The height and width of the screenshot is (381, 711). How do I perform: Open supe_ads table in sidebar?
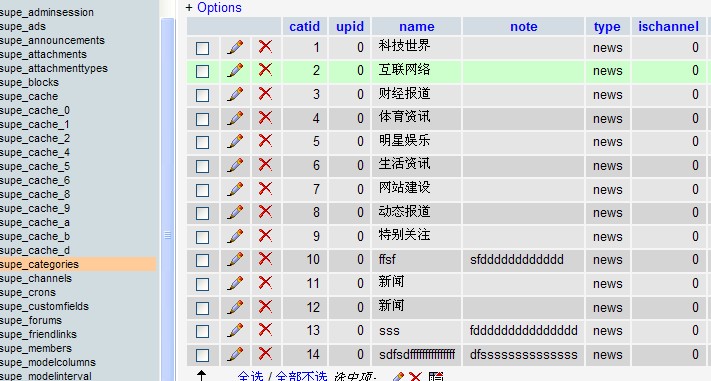point(23,26)
